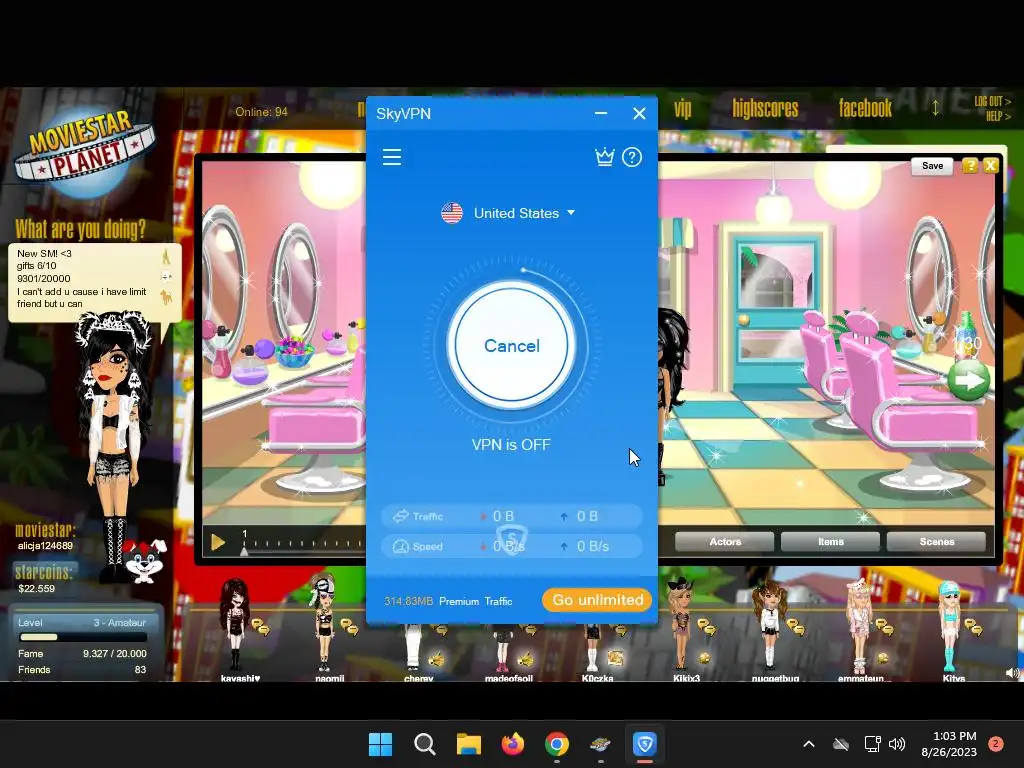Click the MovieStarPlanet logo
Image resolution: width=1024 pixels, height=768 pixels.
85,153
